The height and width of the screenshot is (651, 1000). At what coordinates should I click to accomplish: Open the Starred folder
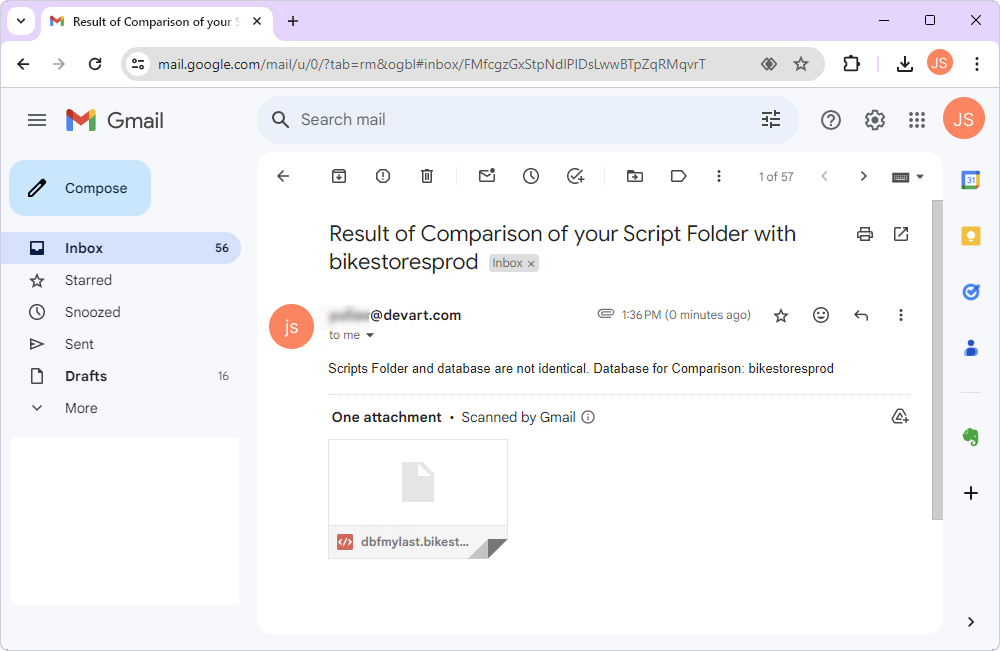[121, 280]
